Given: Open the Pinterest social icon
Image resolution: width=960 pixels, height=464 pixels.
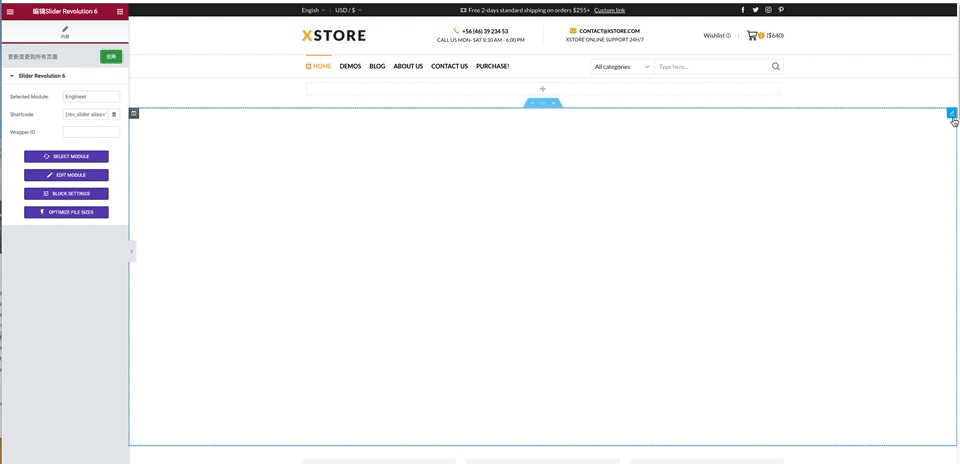Looking at the screenshot, I should click(x=781, y=10).
